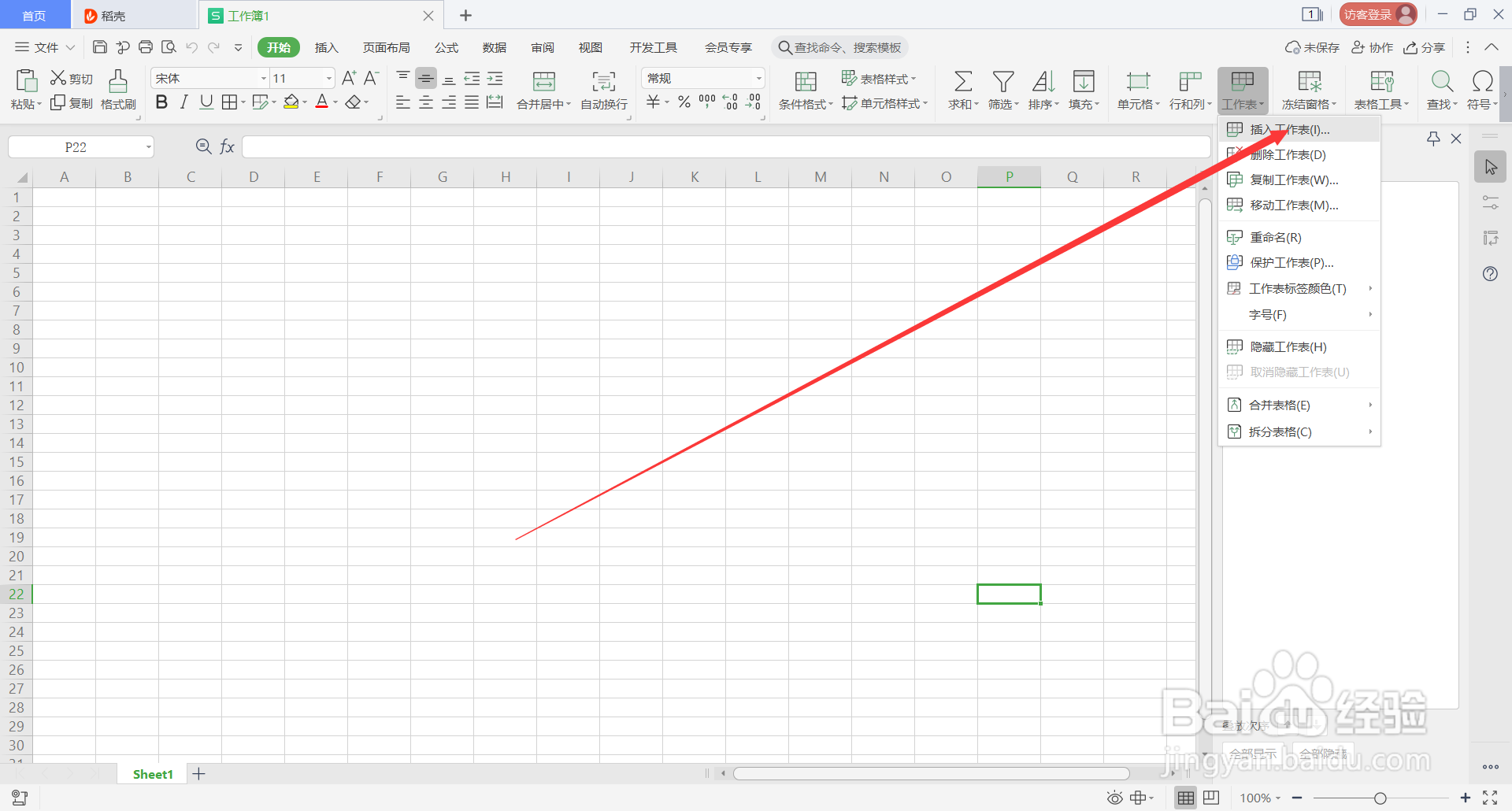
Task: Click the Format Painter icon
Action: click(118, 81)
